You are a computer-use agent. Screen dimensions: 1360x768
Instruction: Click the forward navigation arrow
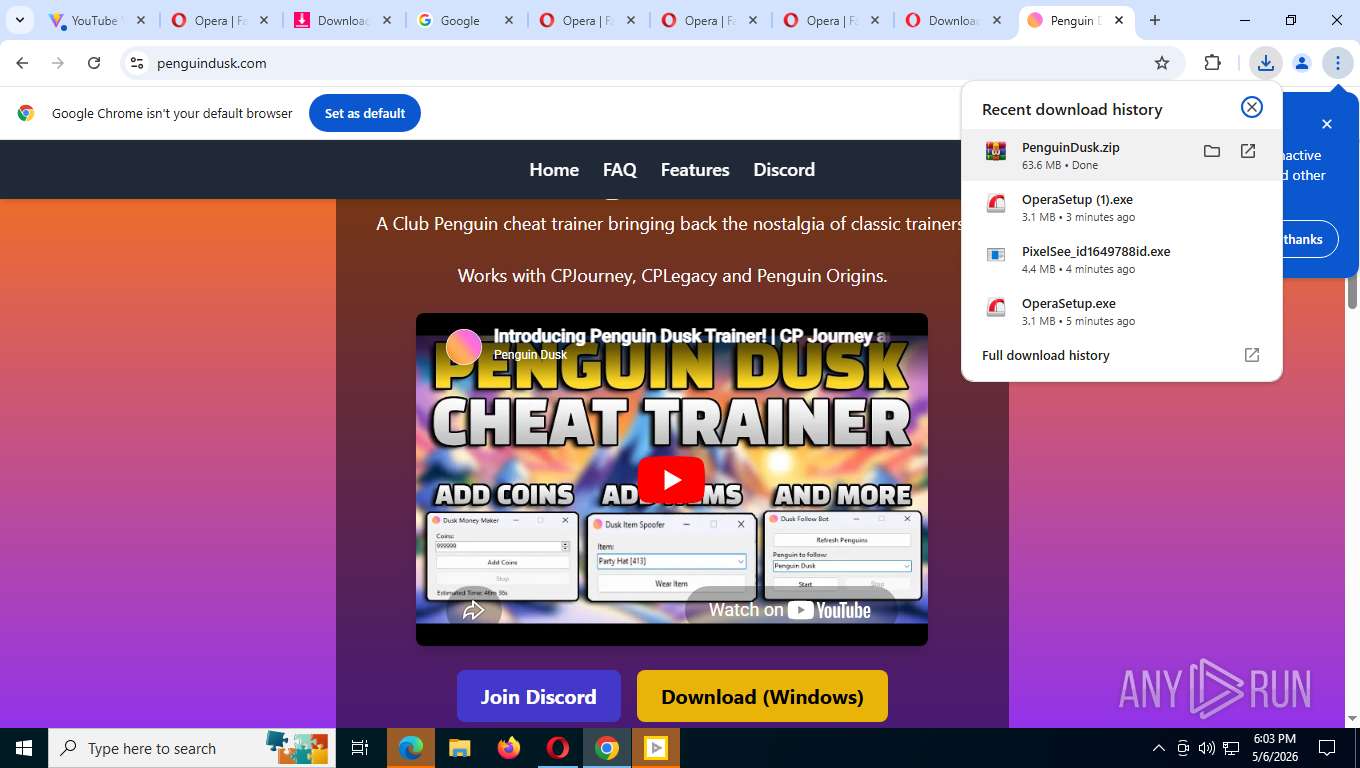click(58, 63)
